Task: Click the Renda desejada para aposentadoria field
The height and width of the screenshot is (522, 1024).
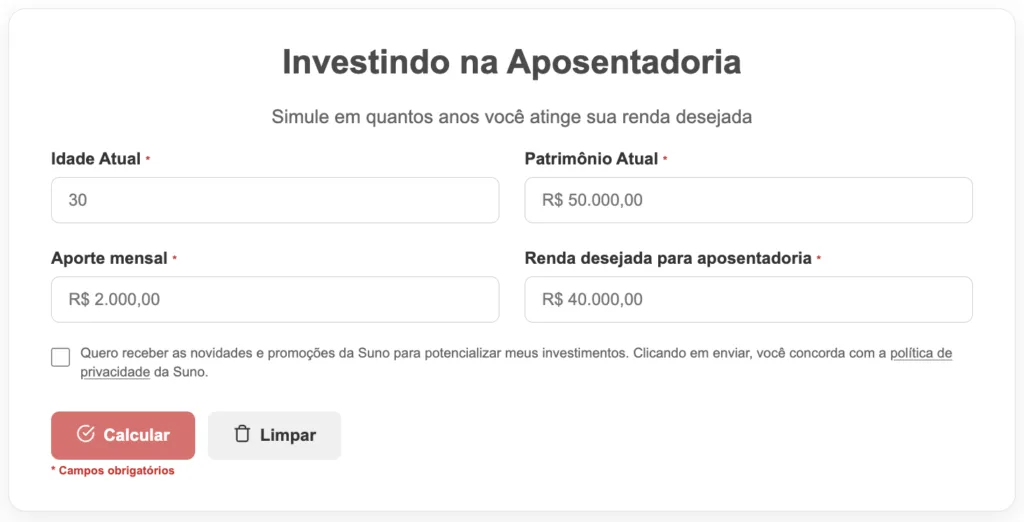Action: pyautogui.click(x=748, y=299)
